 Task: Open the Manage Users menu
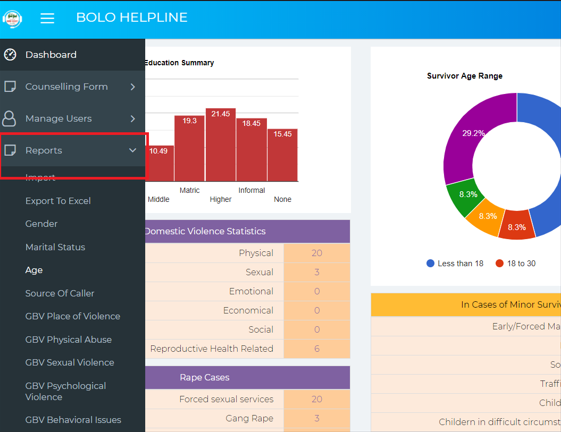tap(72, 118)
